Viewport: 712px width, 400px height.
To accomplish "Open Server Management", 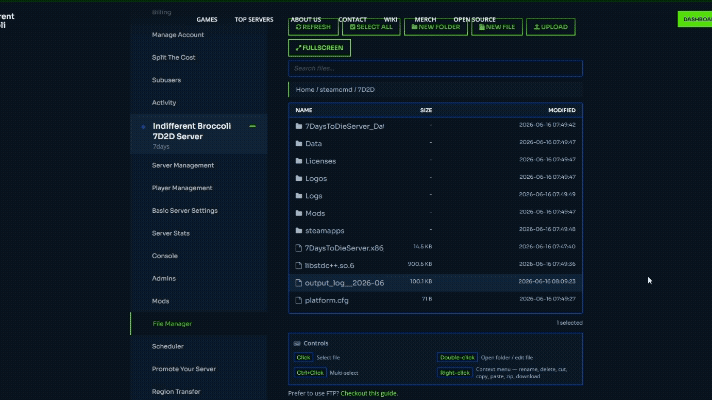I will click(183, 165).
